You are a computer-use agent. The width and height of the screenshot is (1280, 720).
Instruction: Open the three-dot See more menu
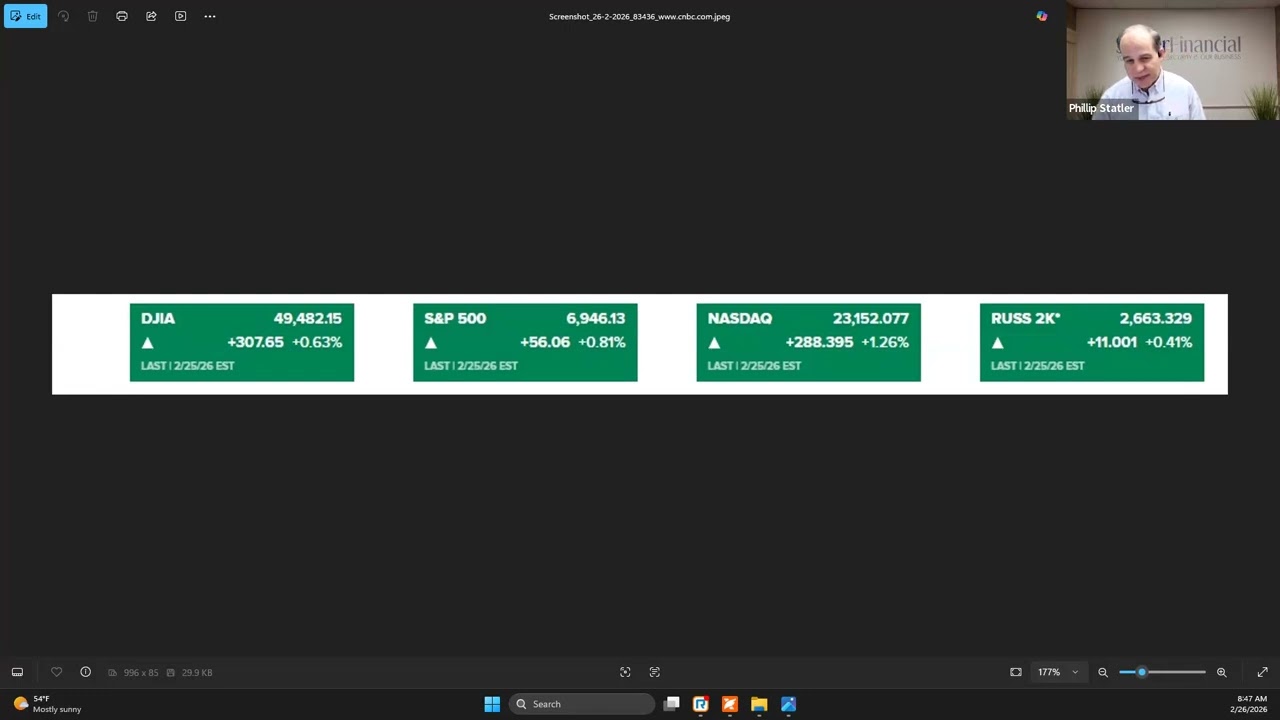tap(210, 16)
